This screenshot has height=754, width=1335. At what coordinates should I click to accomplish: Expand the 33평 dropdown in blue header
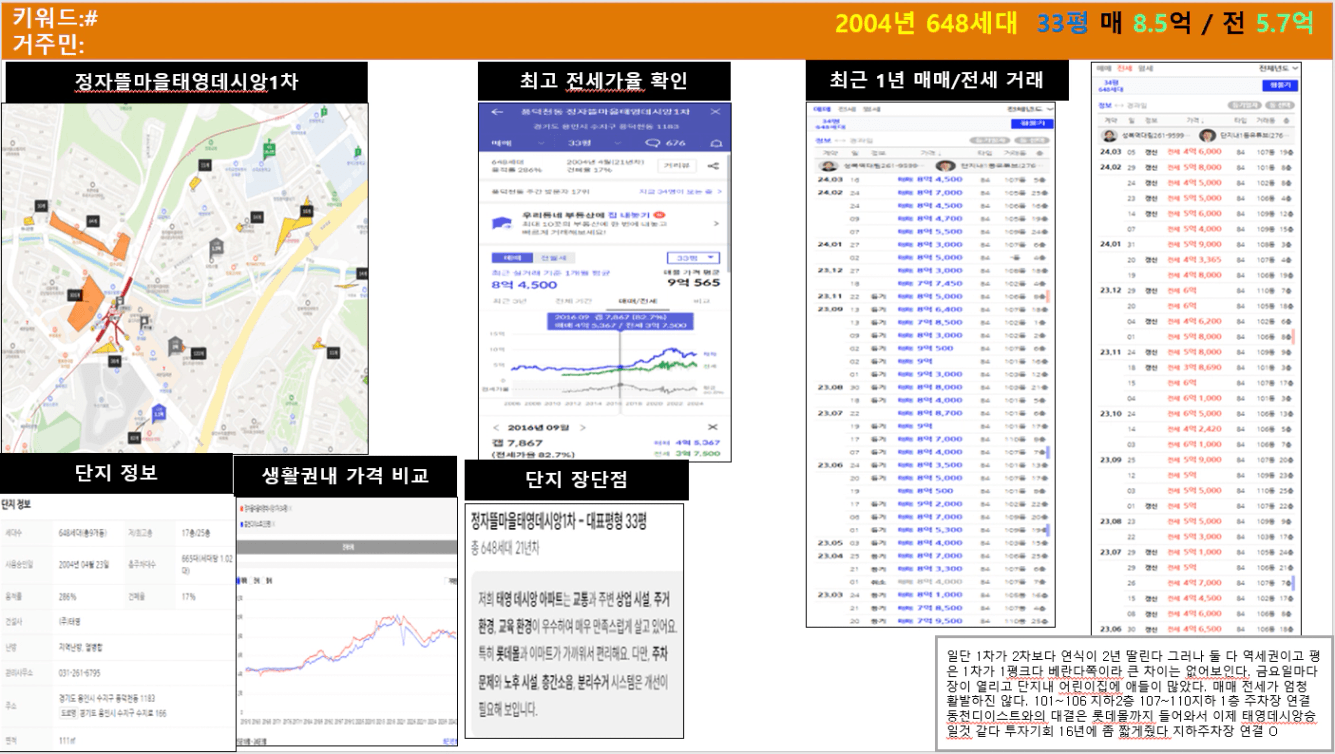coord(592,143)
